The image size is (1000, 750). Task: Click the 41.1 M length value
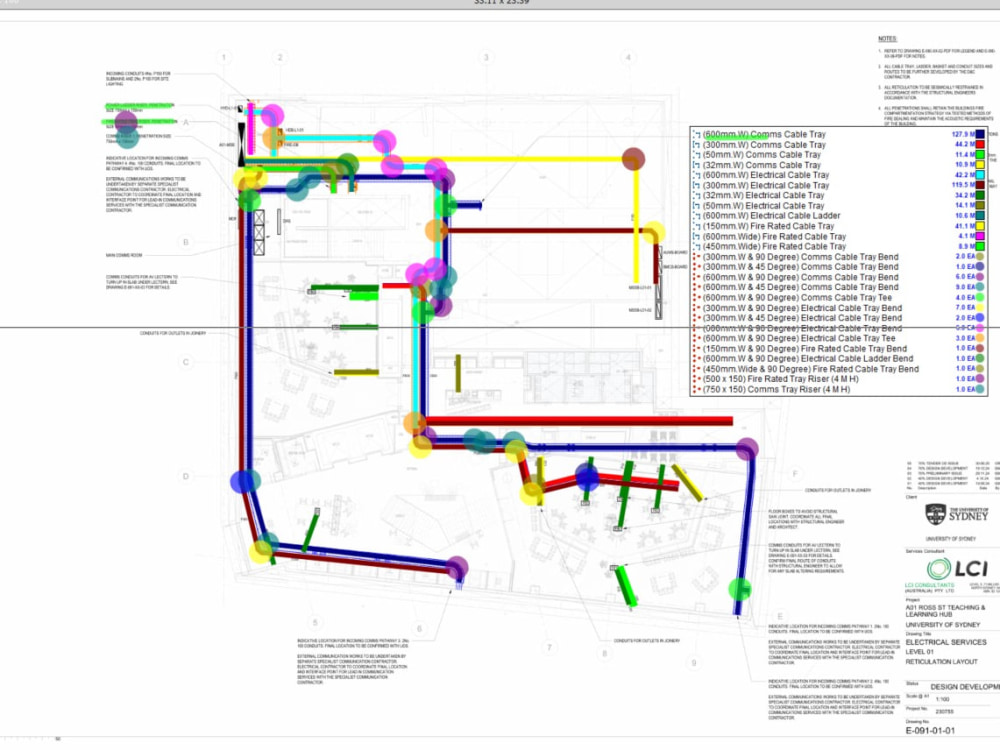point(964,226)
